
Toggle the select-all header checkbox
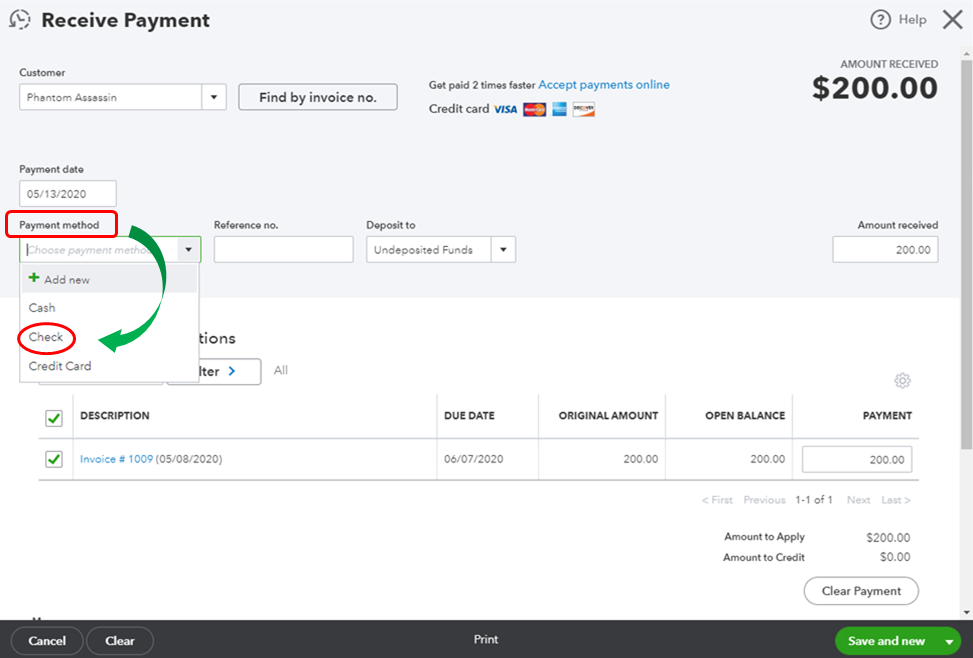click(54, 418)
